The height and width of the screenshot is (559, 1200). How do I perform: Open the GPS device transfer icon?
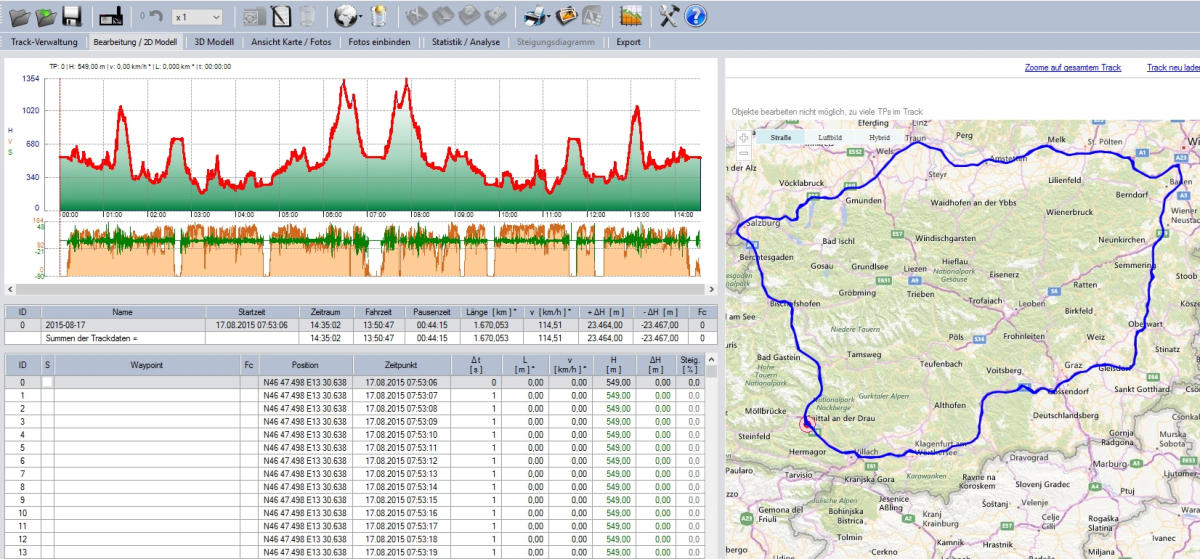coord(110,16)
